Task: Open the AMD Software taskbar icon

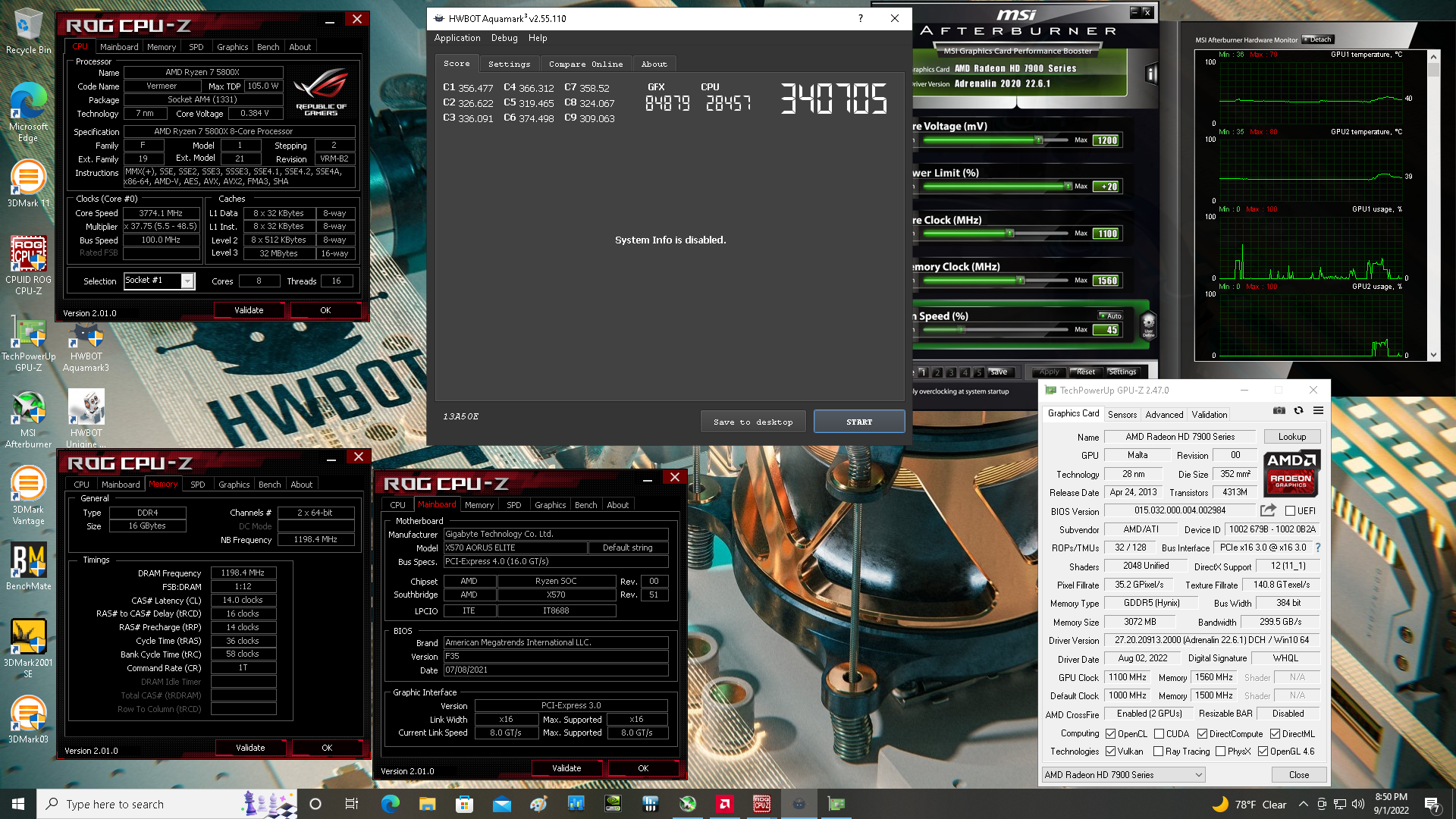Action: (724, 804)
